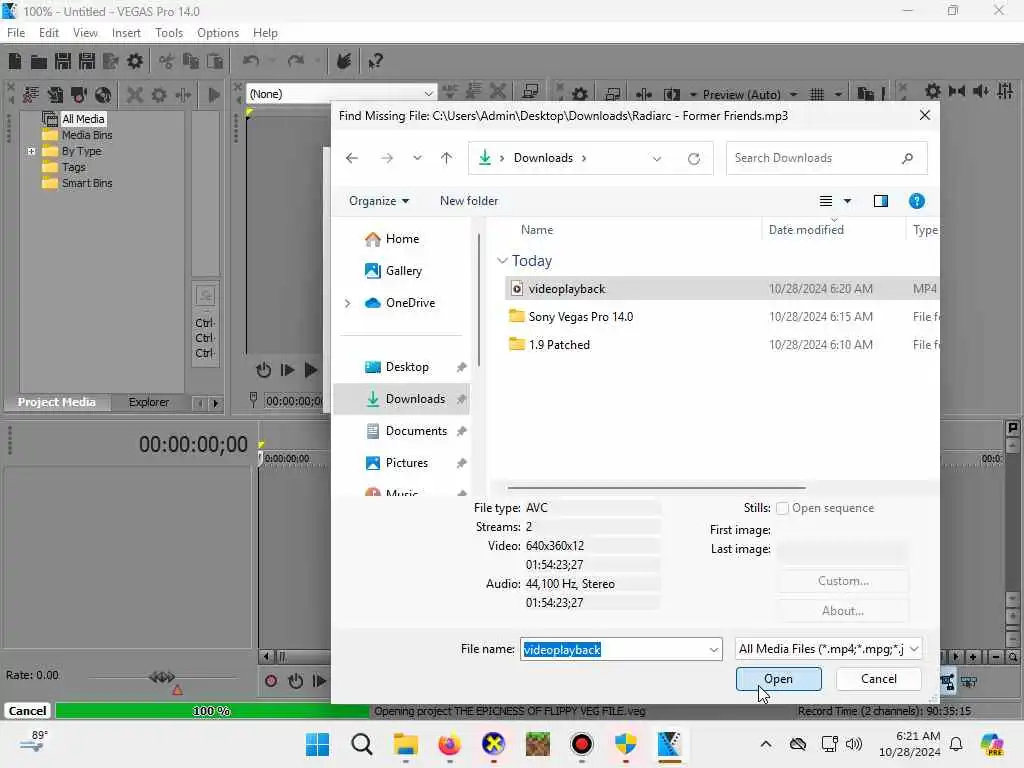Image resolution: width=1024 pixels, height=768 pixels.
Task: Open Firefox from the taskbar
Action: 449,744
